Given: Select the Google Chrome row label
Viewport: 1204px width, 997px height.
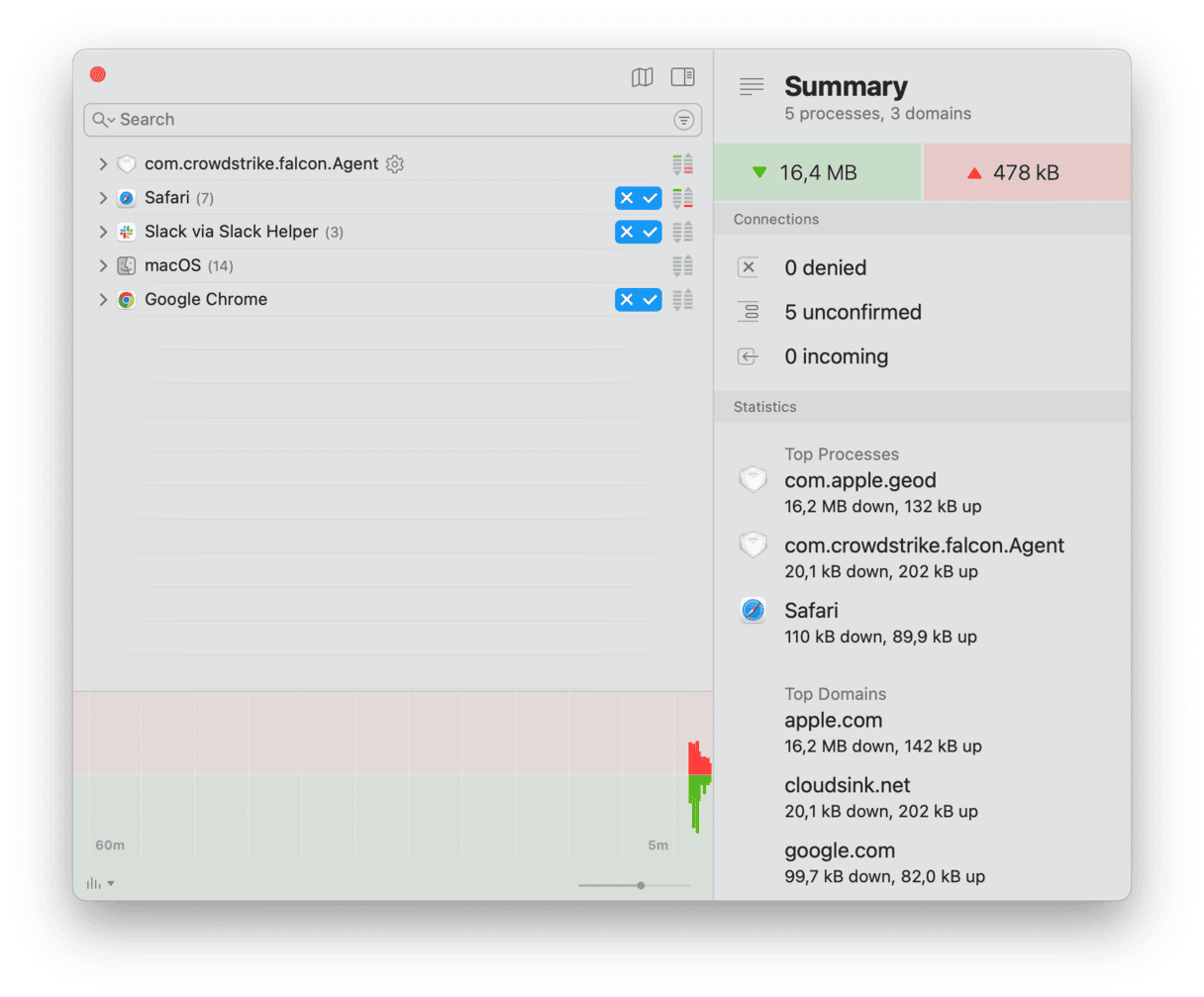Looking at the screenshot, I should click(206, 299).
